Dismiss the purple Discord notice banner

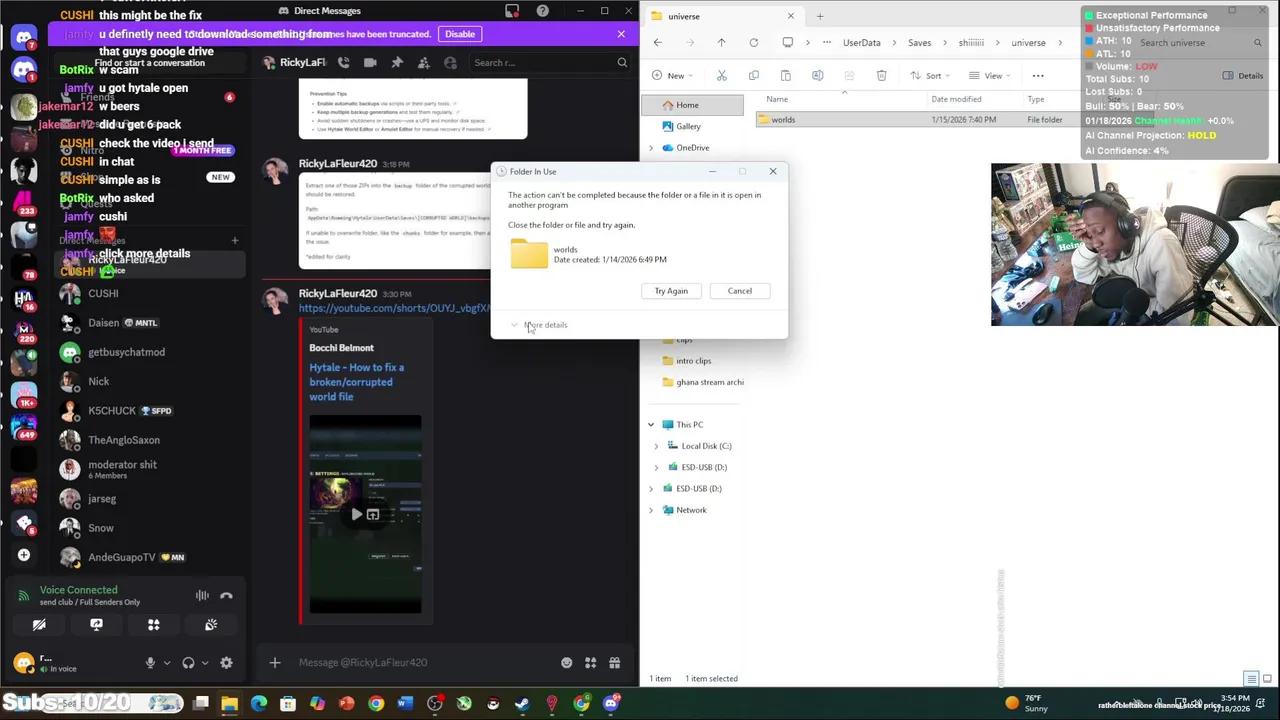click(x=621, y=34)
